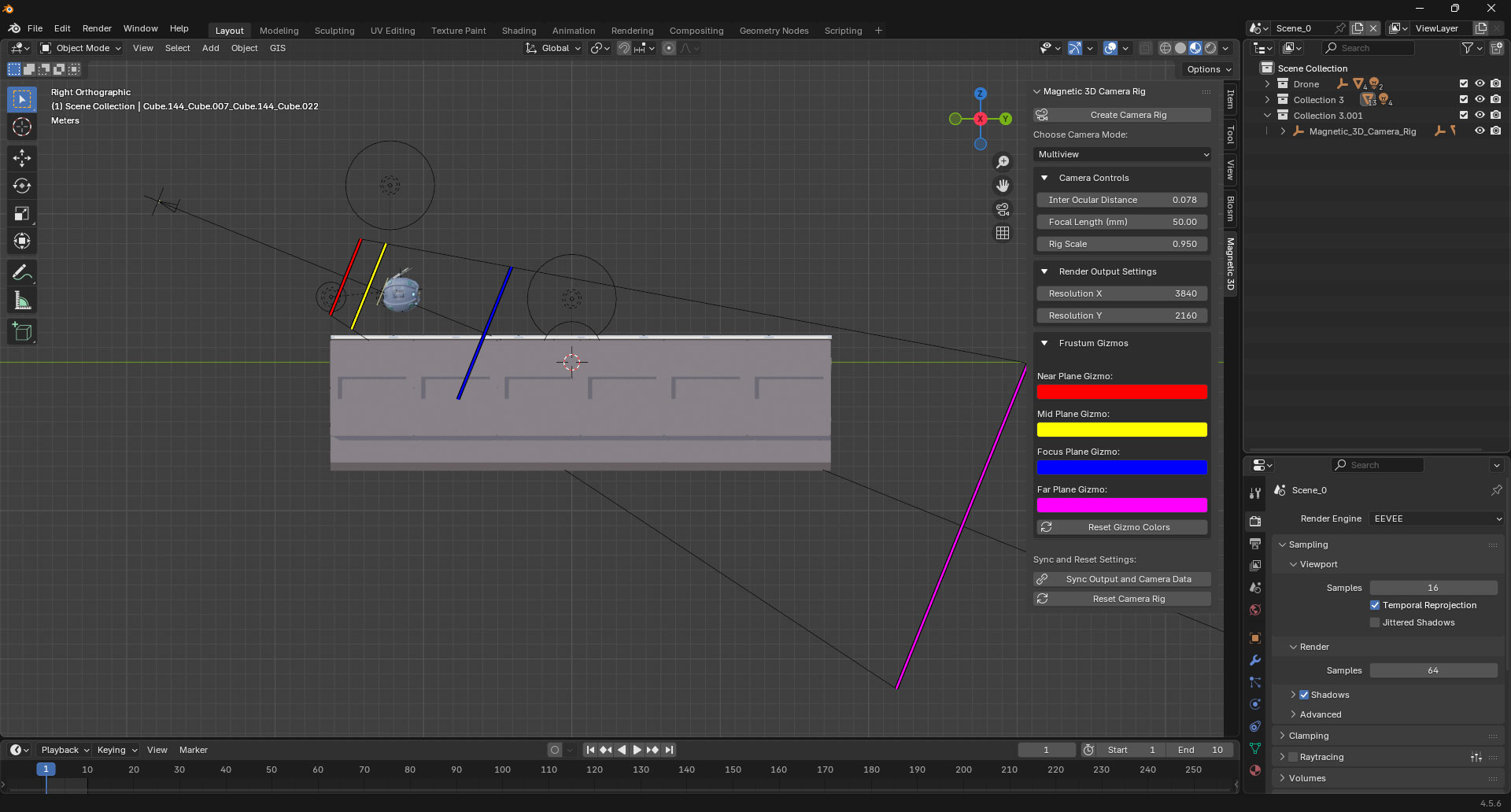Toggle camera view icon in viewport
The height and width of the screenshot is (812, 1511).
[x=1003, y=209]
